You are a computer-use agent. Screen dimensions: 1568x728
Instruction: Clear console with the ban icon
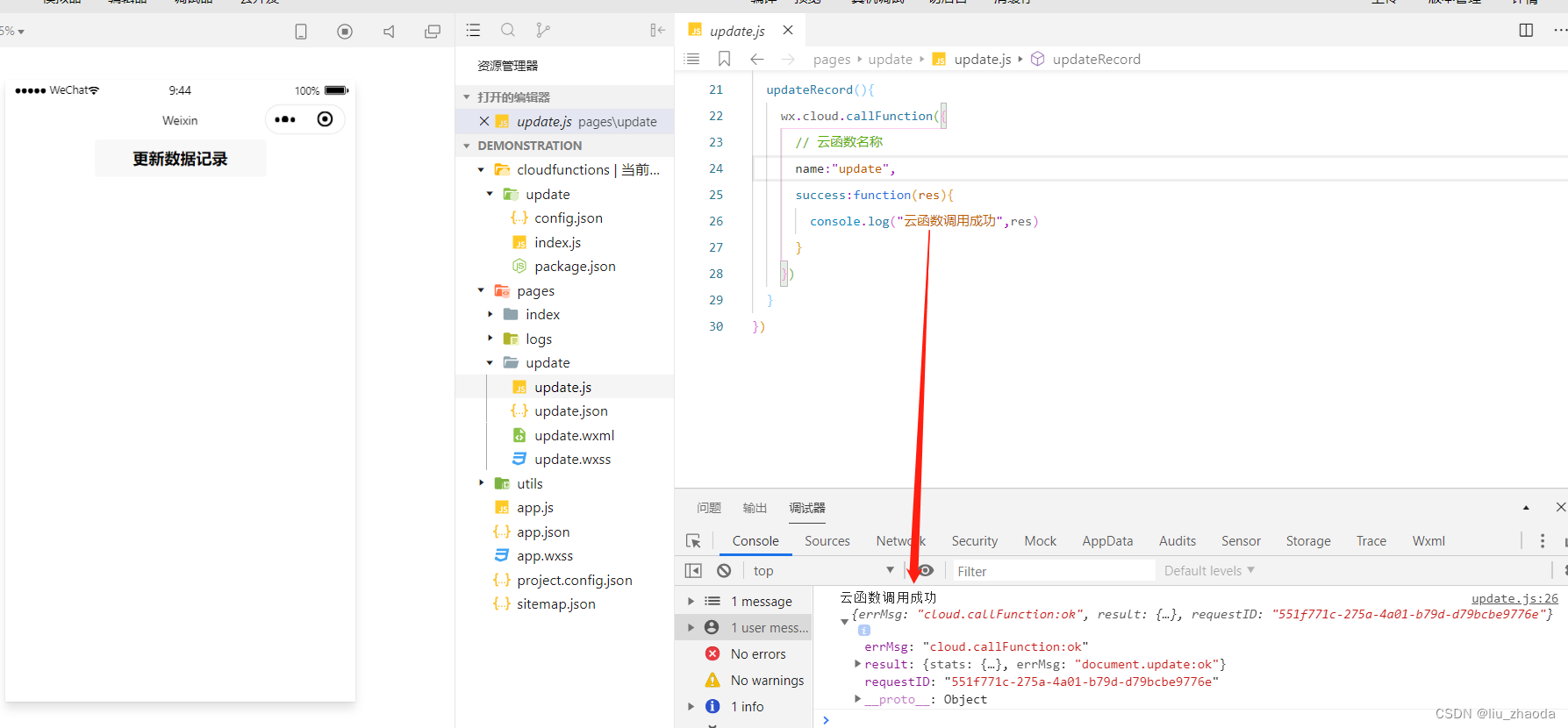724,571
